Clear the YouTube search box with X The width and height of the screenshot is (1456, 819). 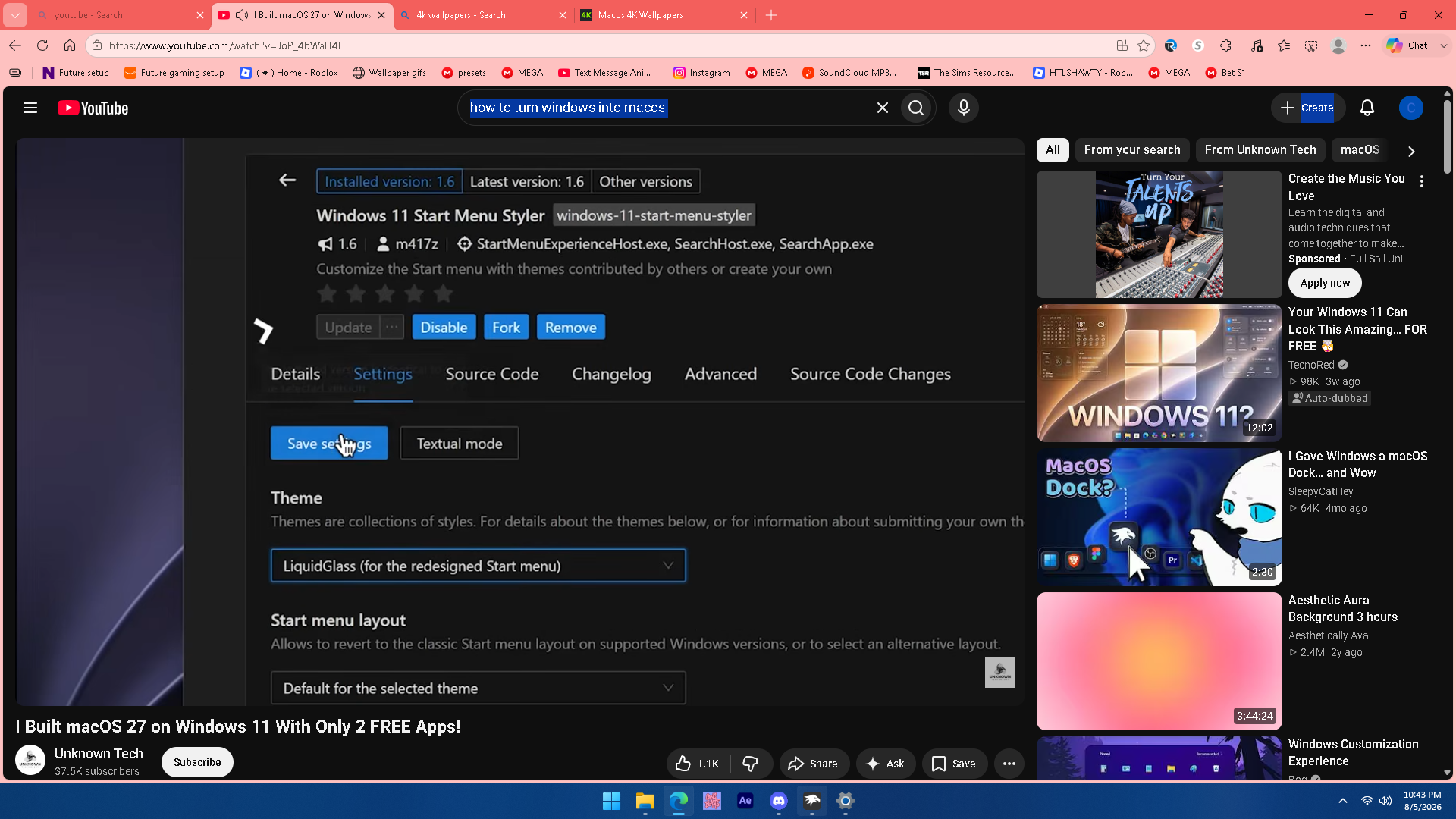point(882,108)
